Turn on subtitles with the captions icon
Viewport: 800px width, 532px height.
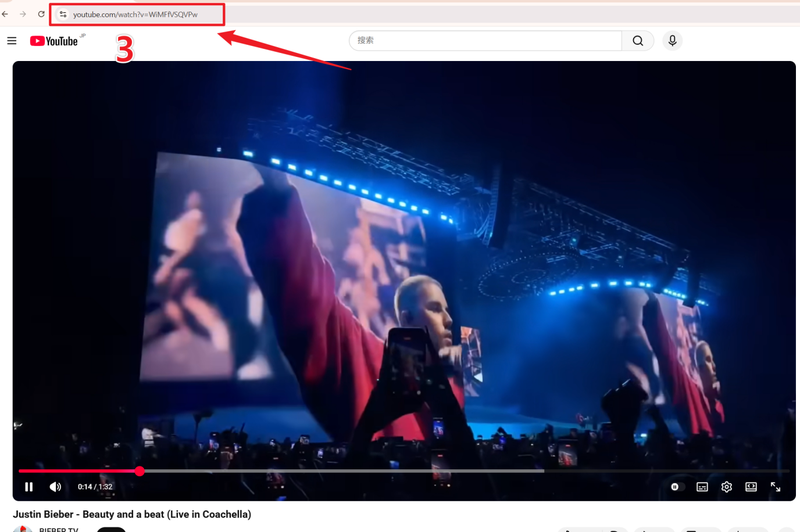(702, 487)
